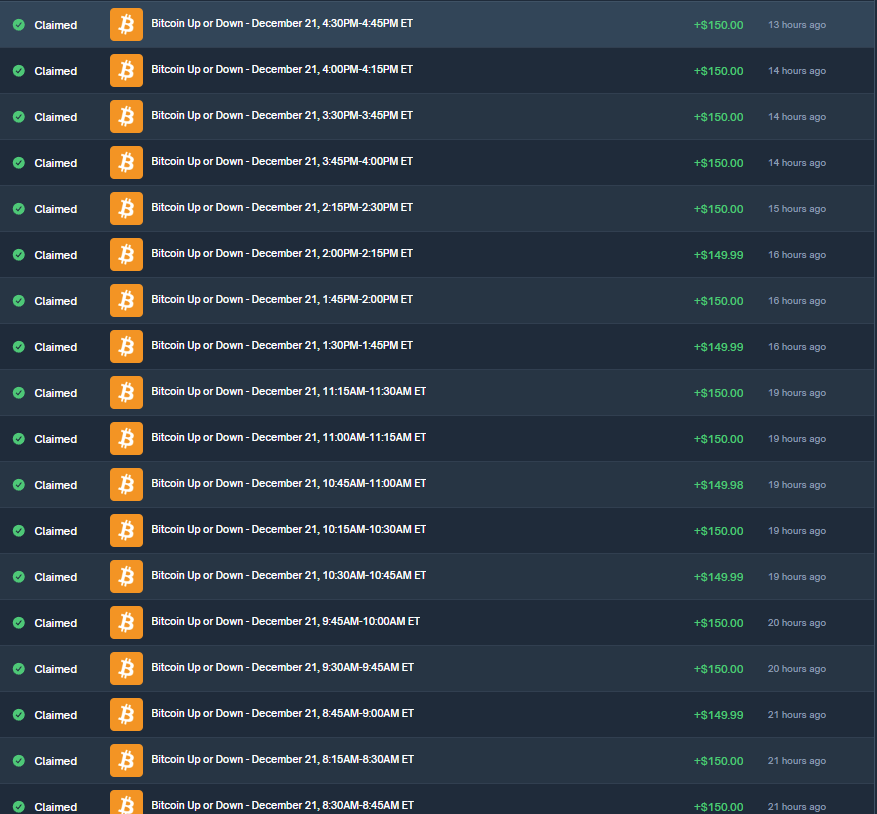Click '15 hours ago' timestamp
The height and width of the screenshot is (814, 877).
pyautogui.click(x=797, y=209)
